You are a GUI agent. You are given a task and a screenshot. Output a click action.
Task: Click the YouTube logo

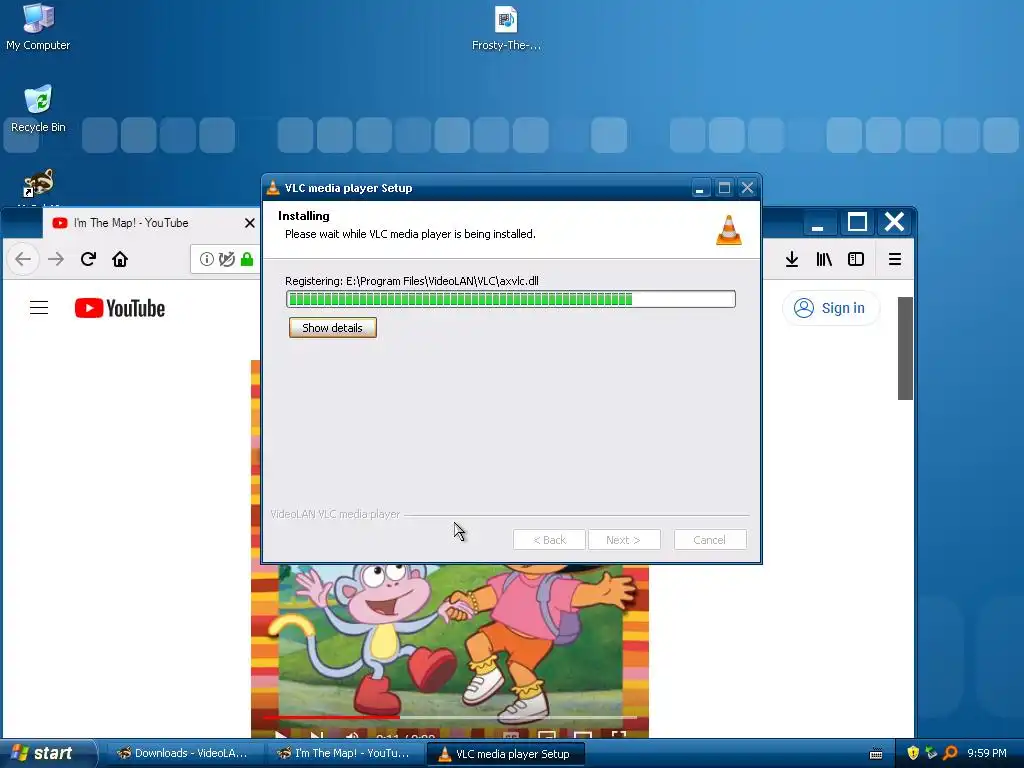[x=120, y=308]
